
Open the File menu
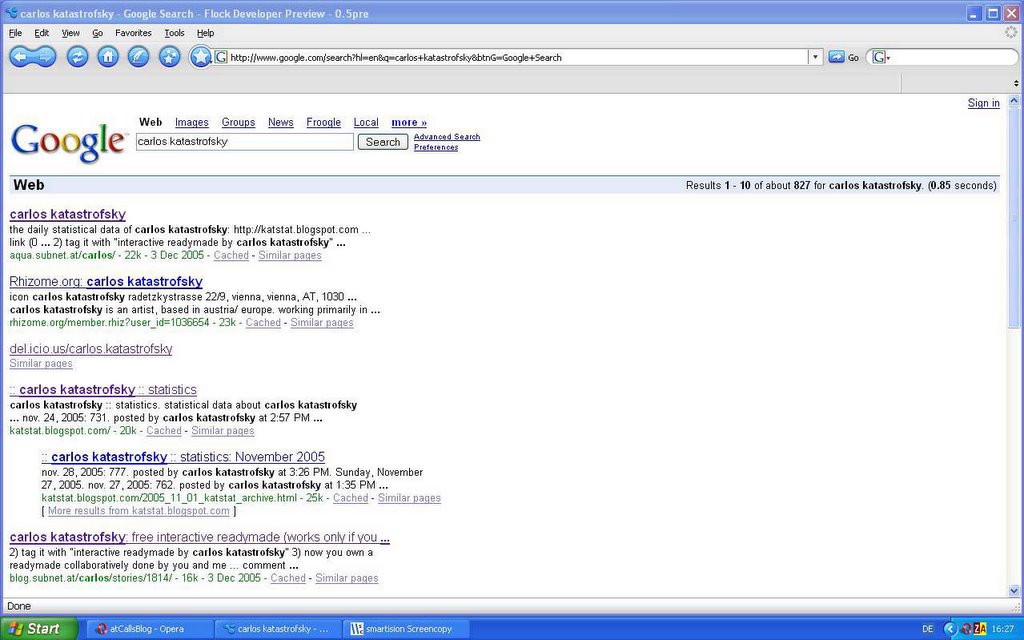[x=16, y=33]
